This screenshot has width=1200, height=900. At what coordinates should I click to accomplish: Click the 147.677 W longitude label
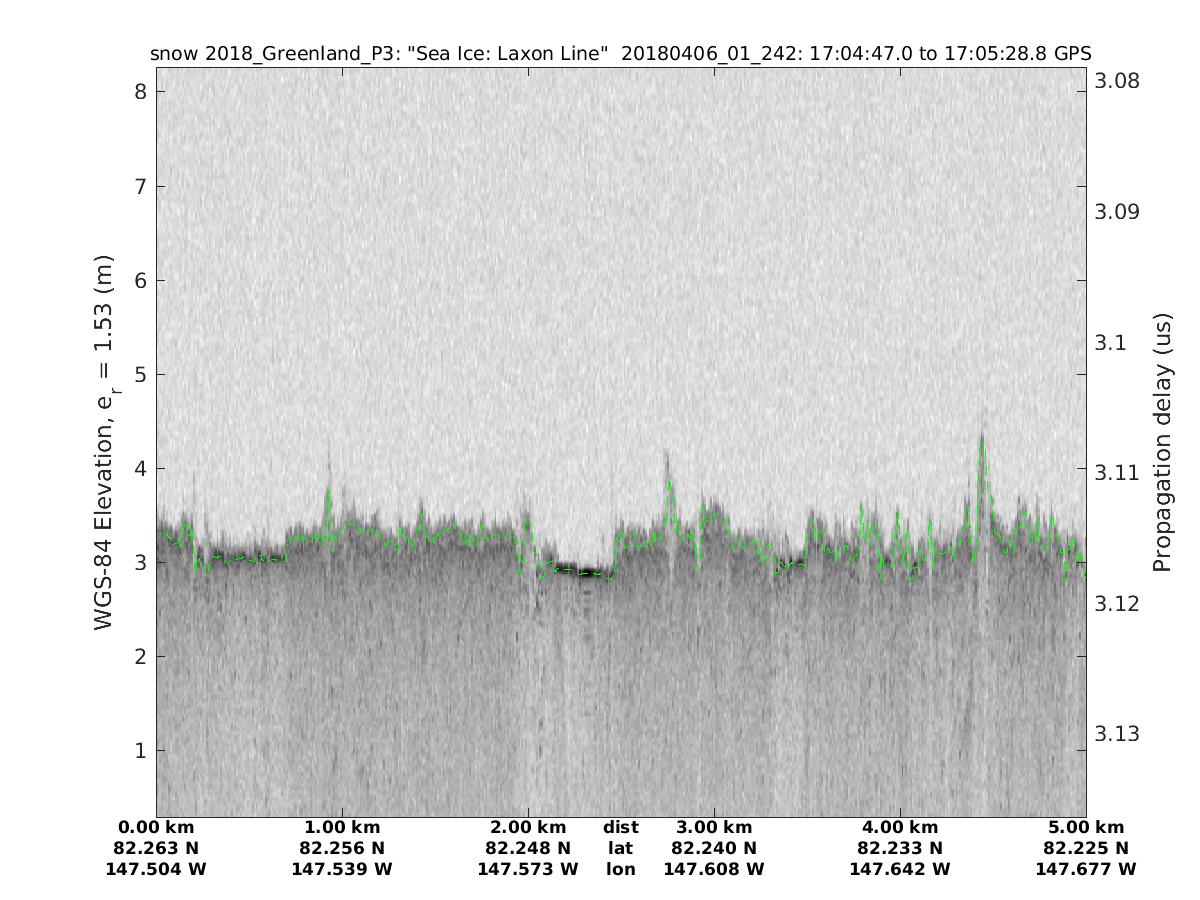click(1086, 870)
